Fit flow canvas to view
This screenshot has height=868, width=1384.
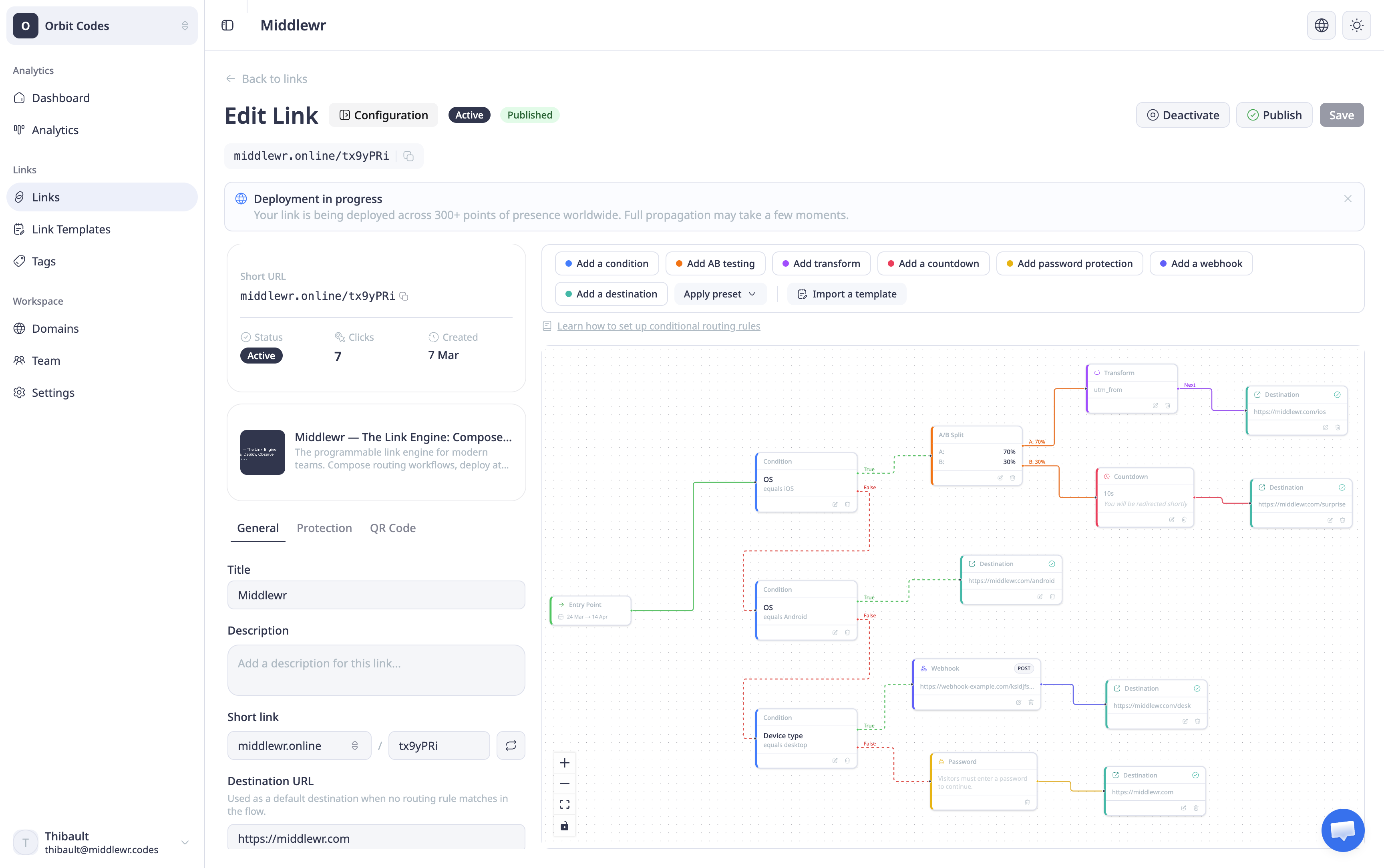564,804
